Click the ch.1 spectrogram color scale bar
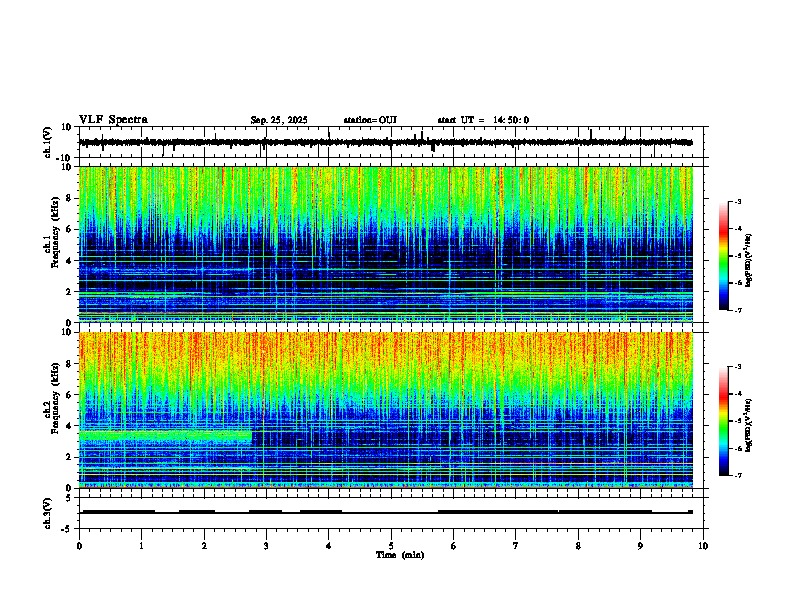Image resolution: width=792 pixels, height=612 pixels. [x=723, y=256]
